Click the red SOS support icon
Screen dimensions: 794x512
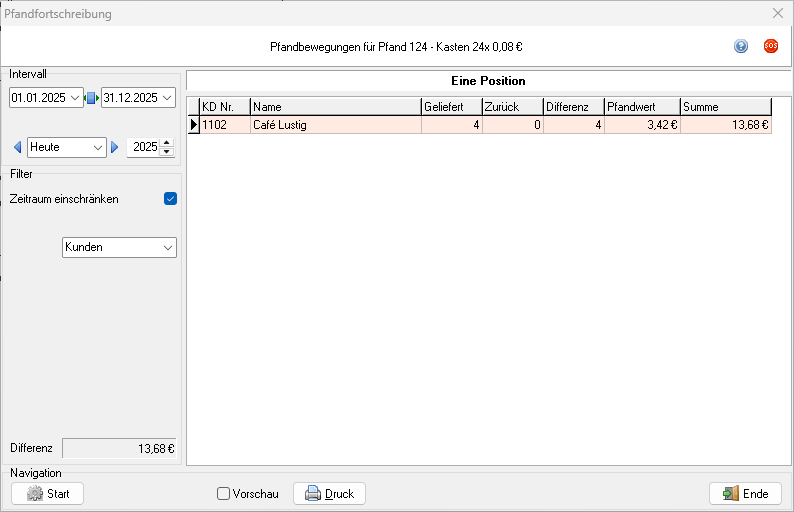(x=771, y=46)
